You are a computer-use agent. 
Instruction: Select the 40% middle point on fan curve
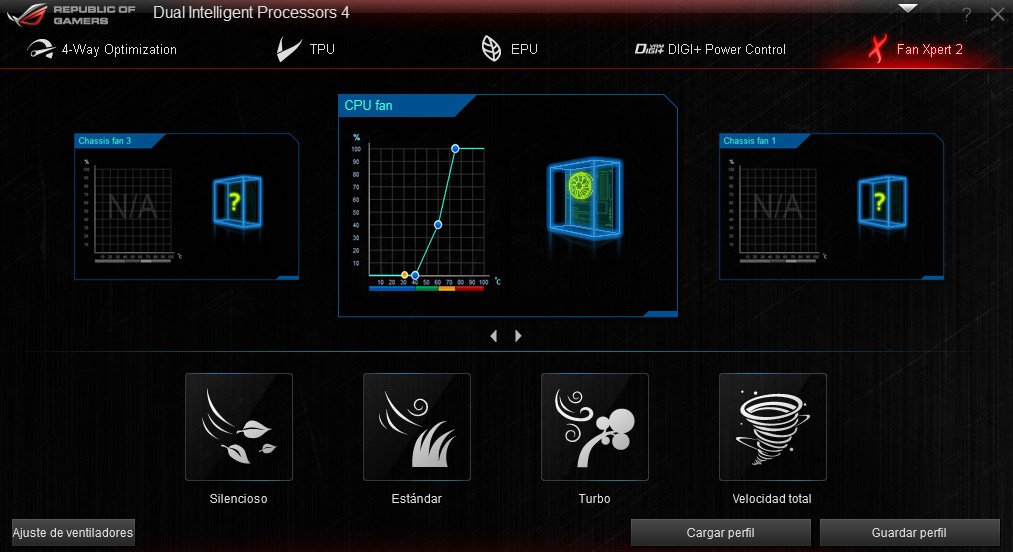438,225
